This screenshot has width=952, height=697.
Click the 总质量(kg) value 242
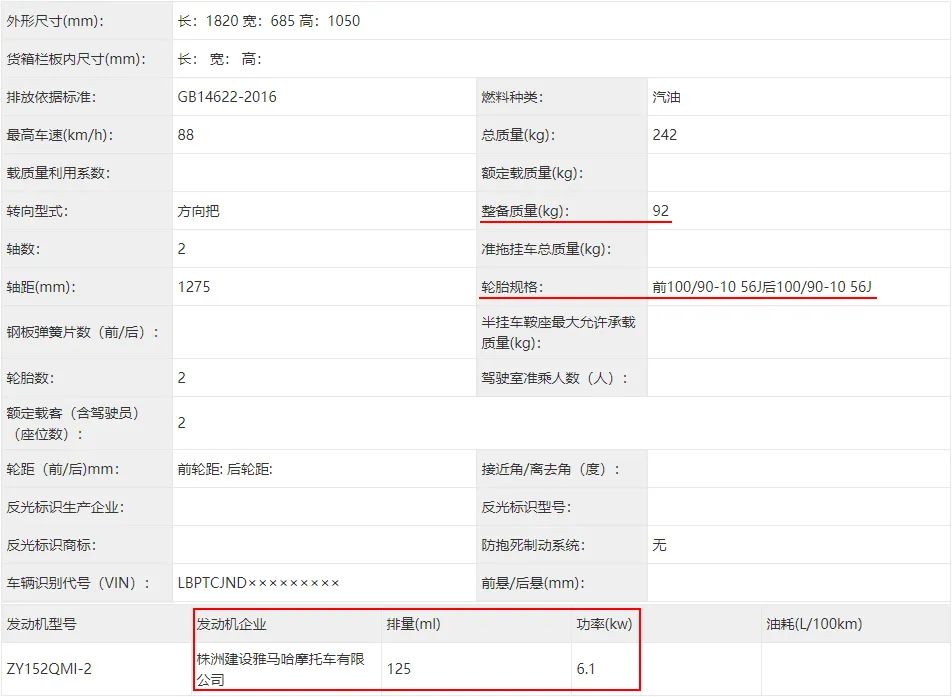coord(663,134)
